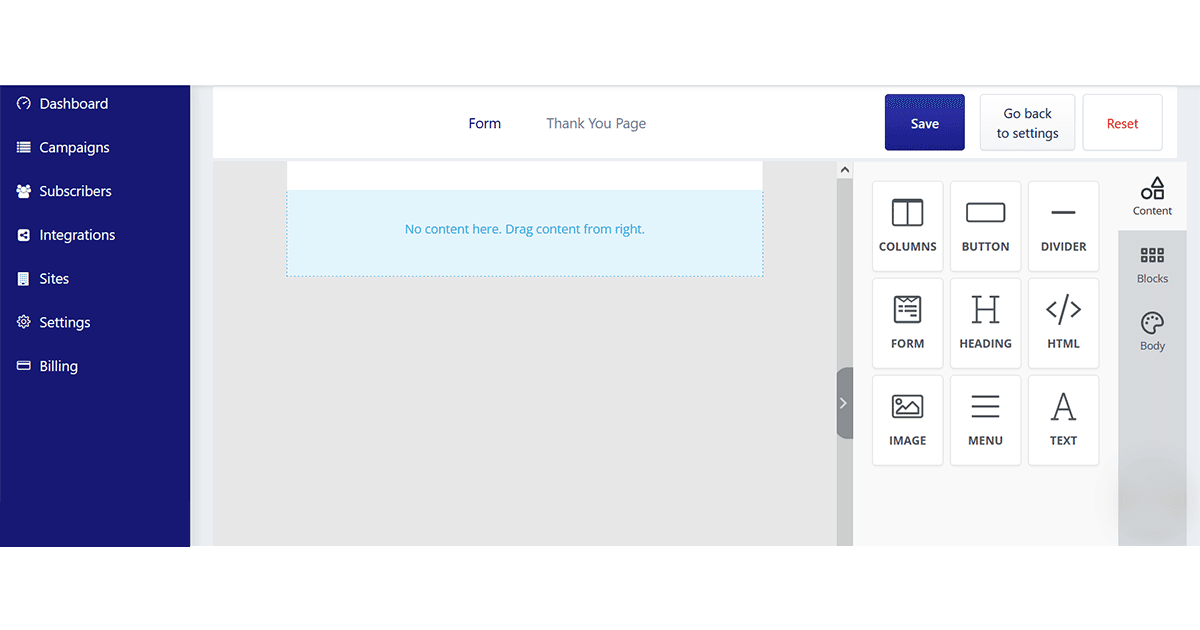The image size is (1200, 630).
Task: Click the Heading content block
Action: coord(985,323)
